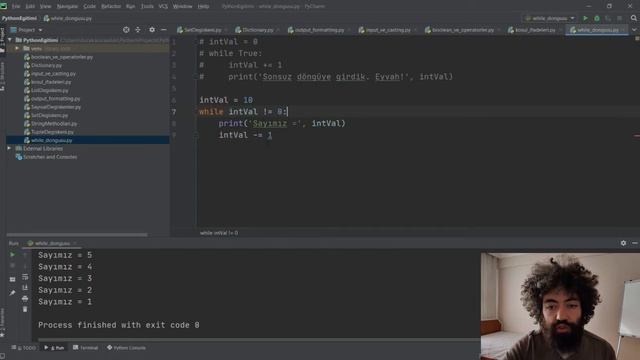Switch to output_formatting.py editor tab
640x360 pixels.
[319, 30]
